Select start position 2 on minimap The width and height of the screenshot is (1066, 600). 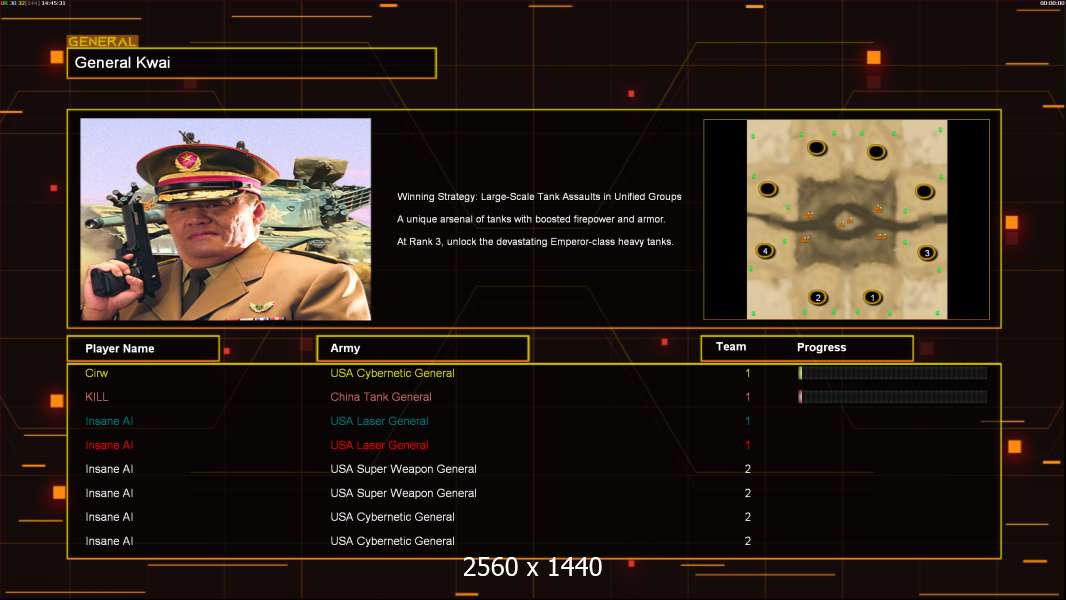(x=818, y=297)
